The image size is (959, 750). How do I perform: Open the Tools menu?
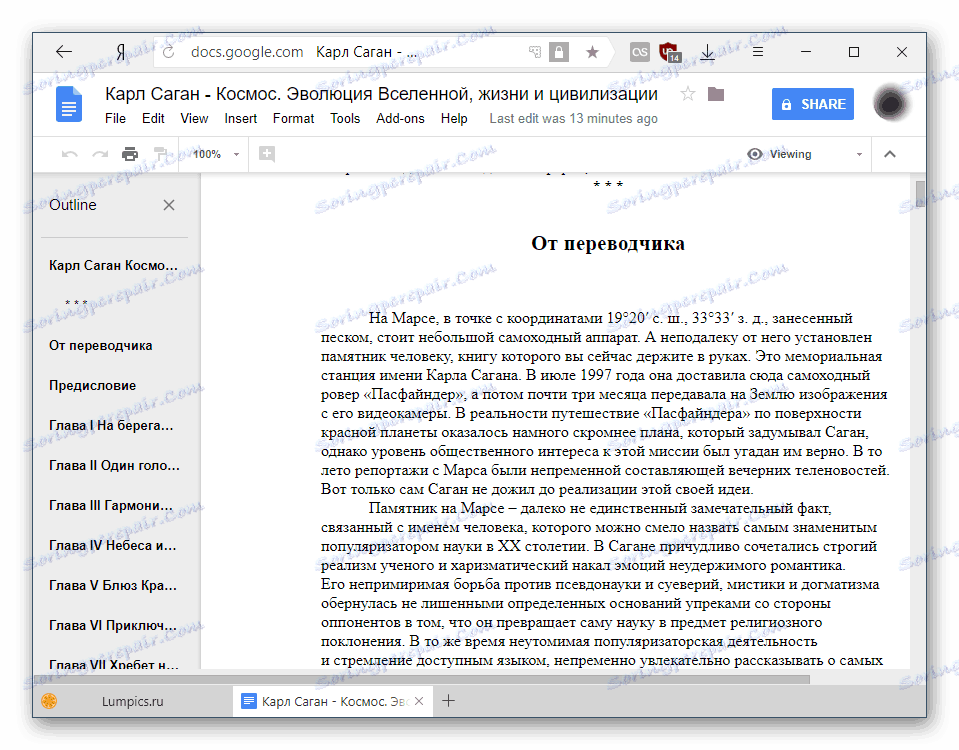[345, 119]
